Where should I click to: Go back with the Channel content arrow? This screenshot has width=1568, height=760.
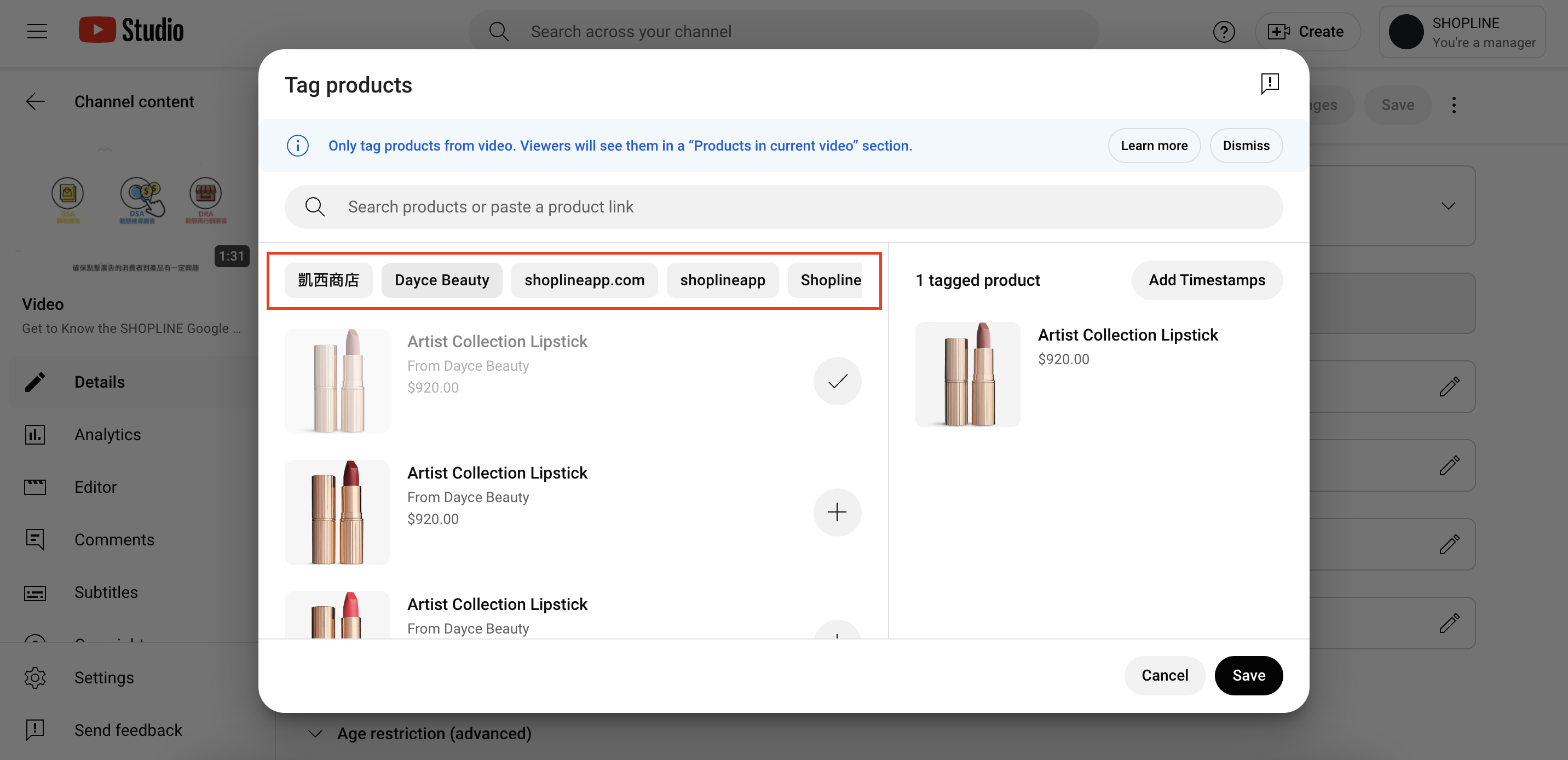(x=35, y=101)
